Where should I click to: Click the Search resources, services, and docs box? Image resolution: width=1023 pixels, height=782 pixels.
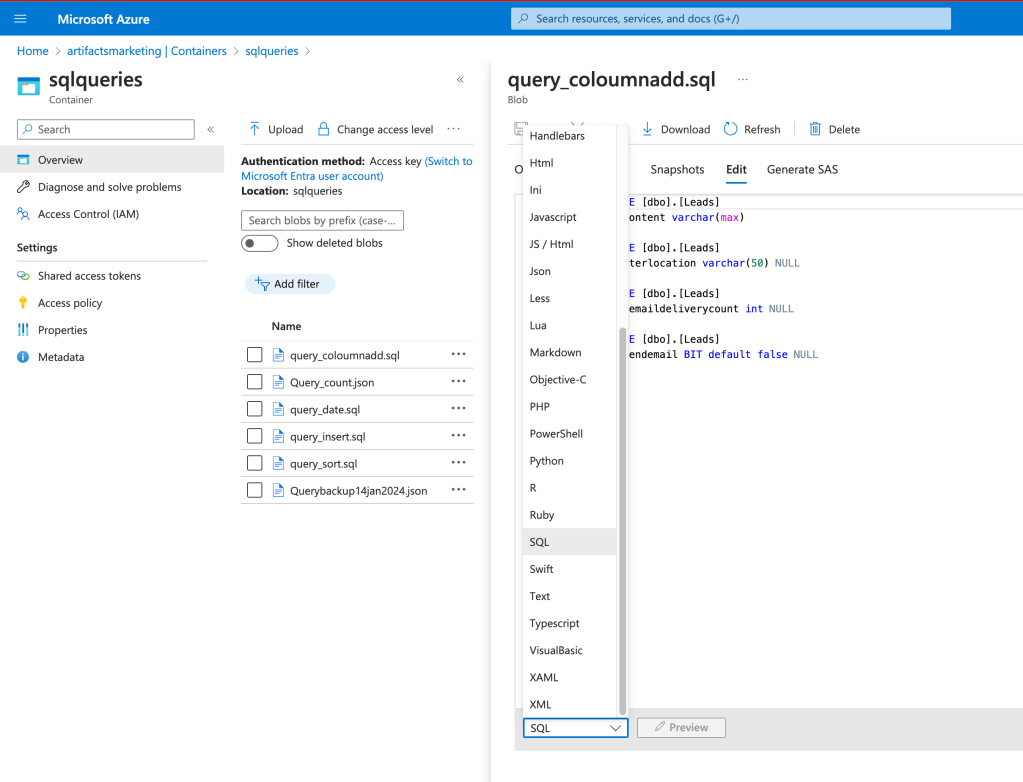731,19
